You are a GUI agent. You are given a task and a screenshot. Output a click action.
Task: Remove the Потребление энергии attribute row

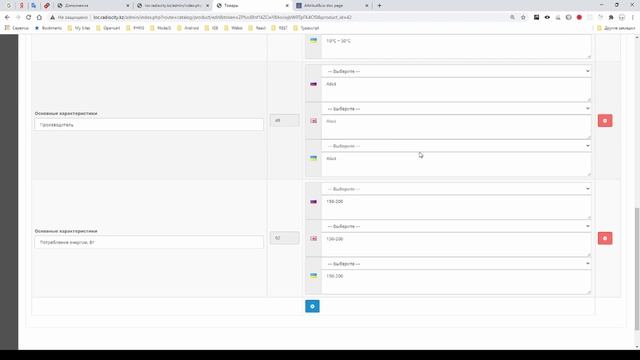[605, 238]
